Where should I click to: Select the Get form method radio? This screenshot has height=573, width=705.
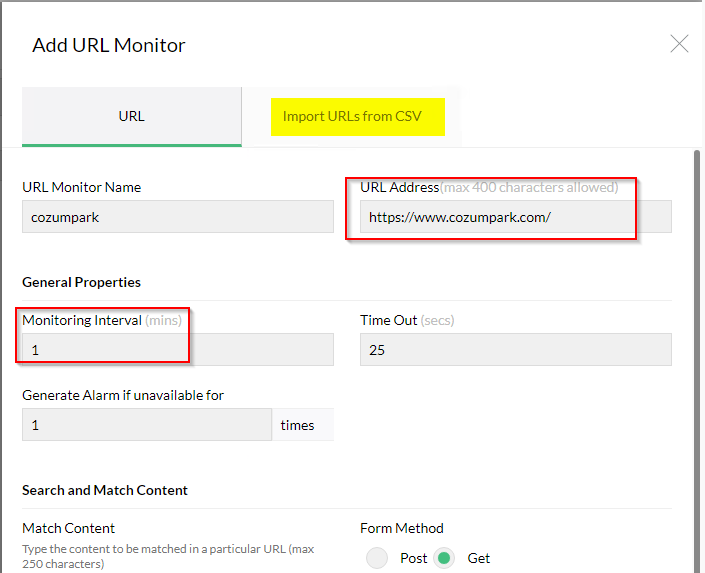pos(444,558)
